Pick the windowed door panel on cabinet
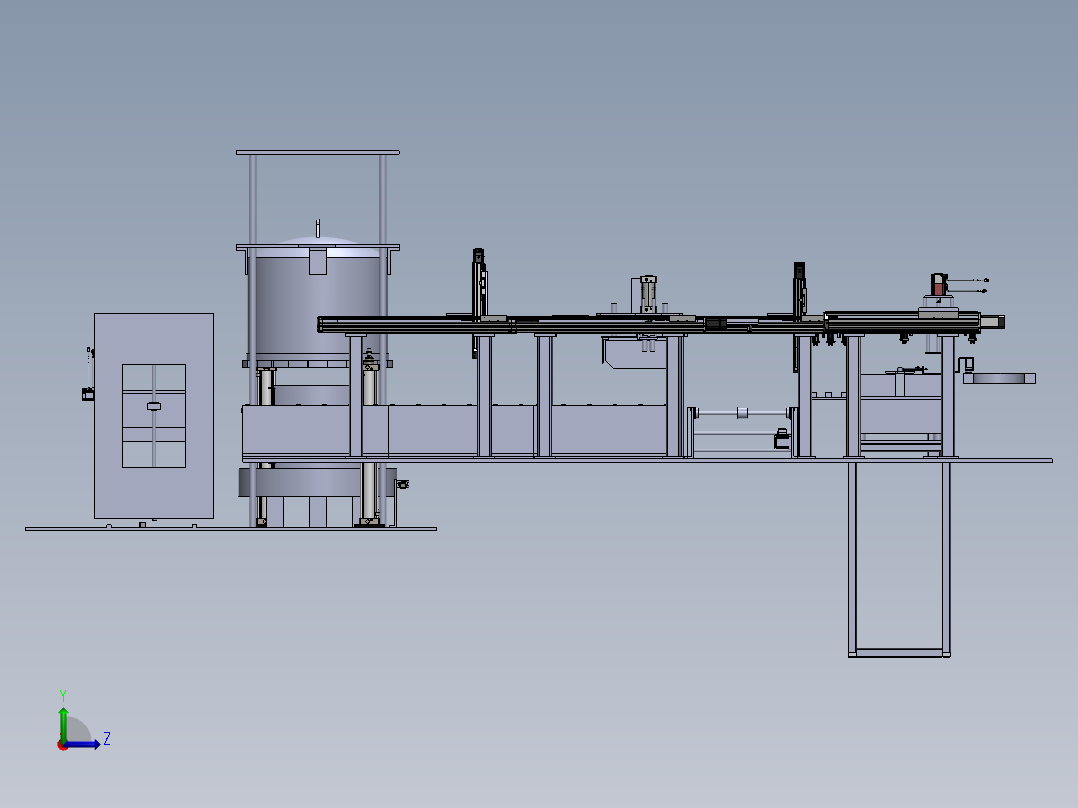 click(154, 416)
